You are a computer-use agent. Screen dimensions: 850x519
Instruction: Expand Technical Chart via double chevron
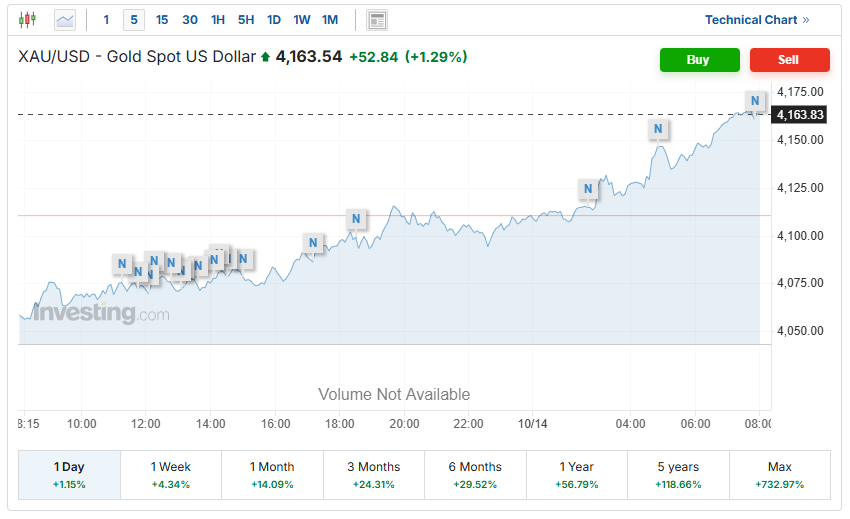tap(806, 19)
